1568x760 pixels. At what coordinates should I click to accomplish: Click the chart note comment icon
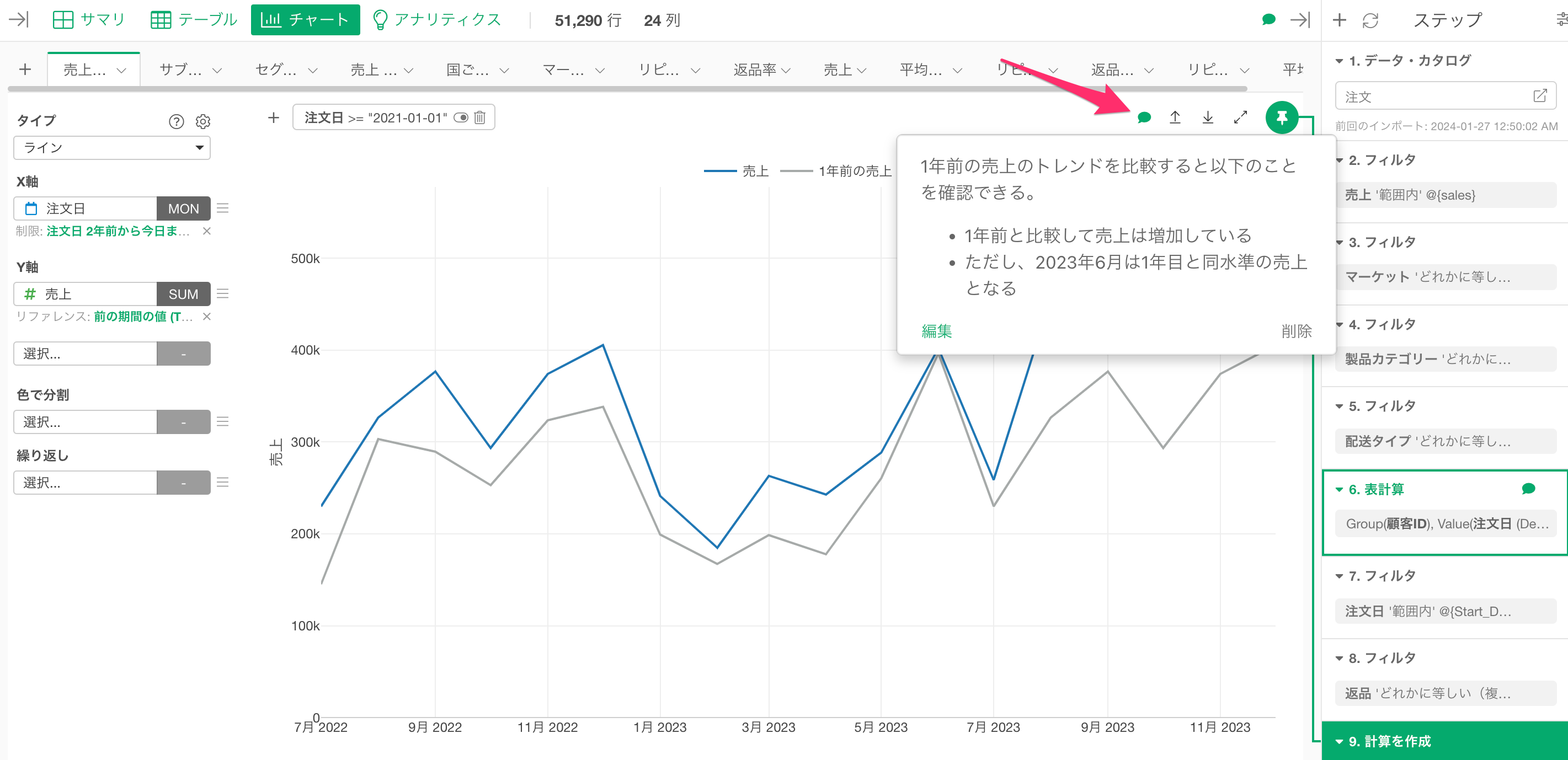coord(1144,117)
